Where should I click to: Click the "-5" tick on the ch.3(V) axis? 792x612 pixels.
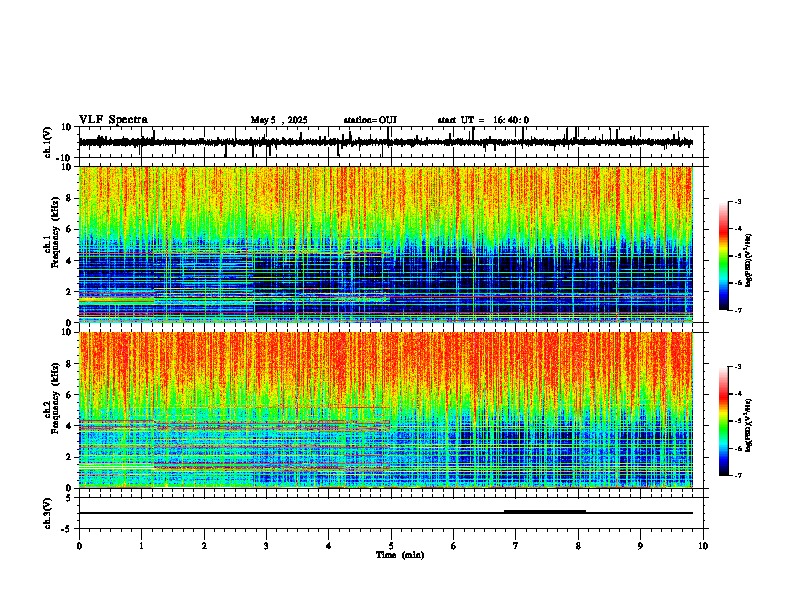[67, 529]
